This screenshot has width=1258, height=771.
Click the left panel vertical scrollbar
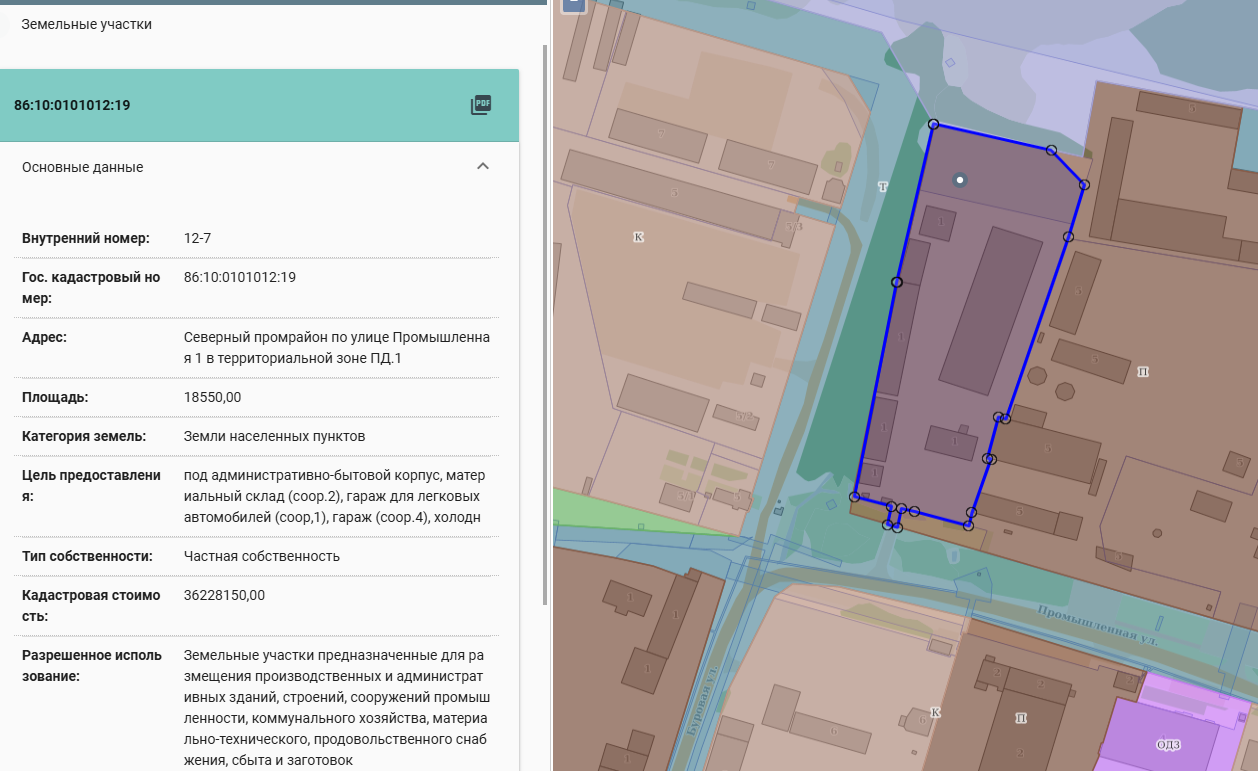[x=545, y=320]
